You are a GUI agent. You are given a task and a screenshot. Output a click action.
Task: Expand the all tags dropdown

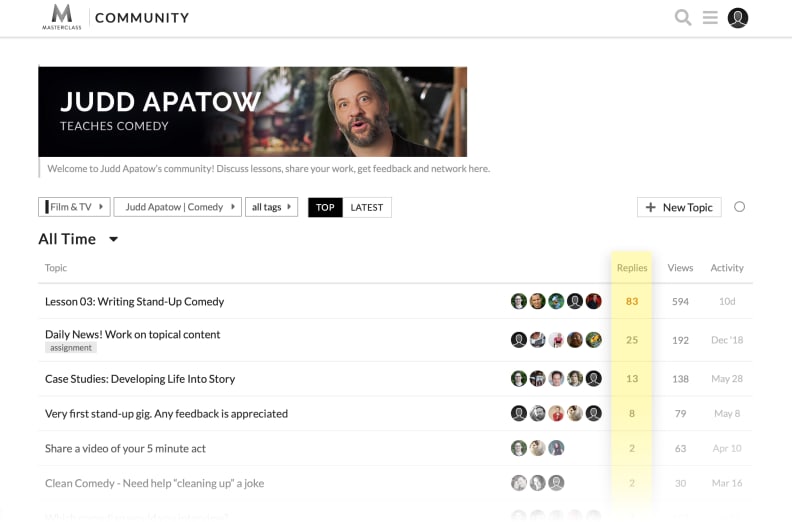pyautogui.click(x=271, y=207)
